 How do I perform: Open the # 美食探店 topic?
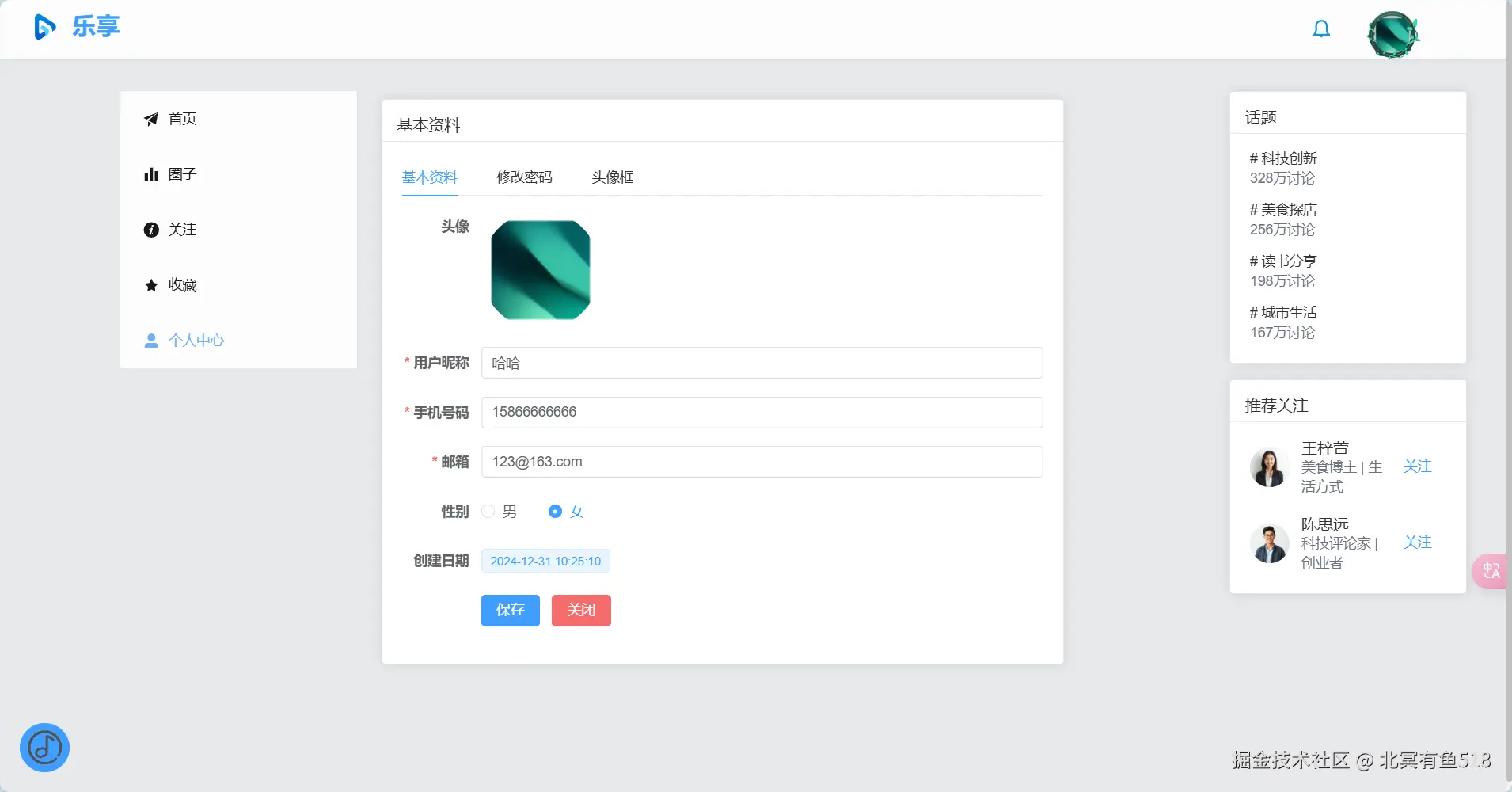point(1283,210)
